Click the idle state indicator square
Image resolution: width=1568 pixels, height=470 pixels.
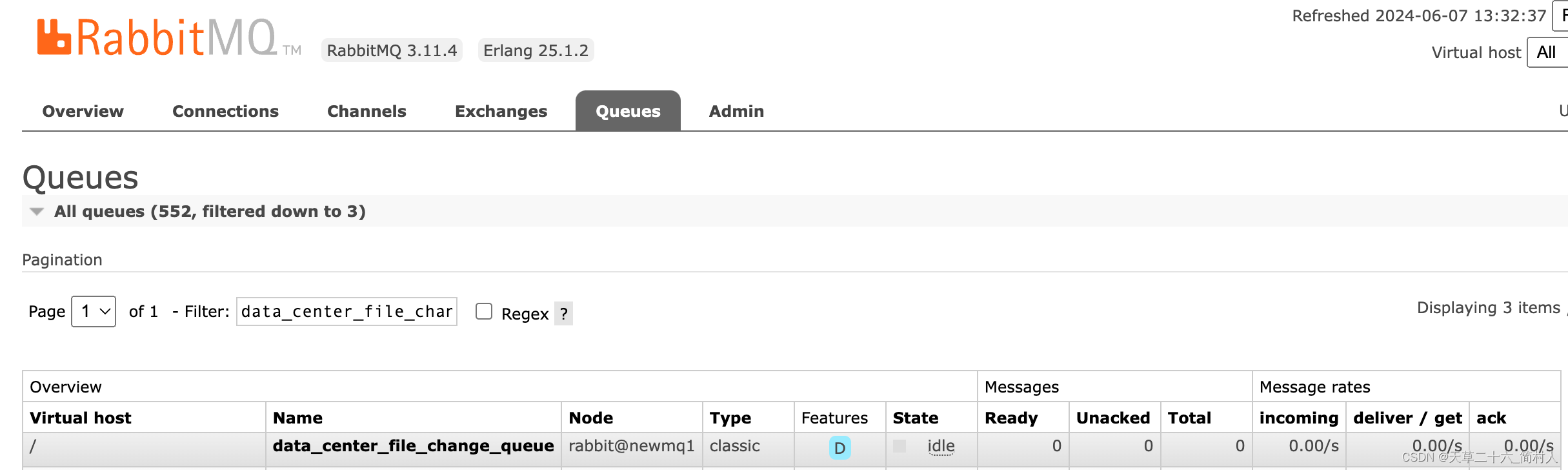tap(900, 446)
